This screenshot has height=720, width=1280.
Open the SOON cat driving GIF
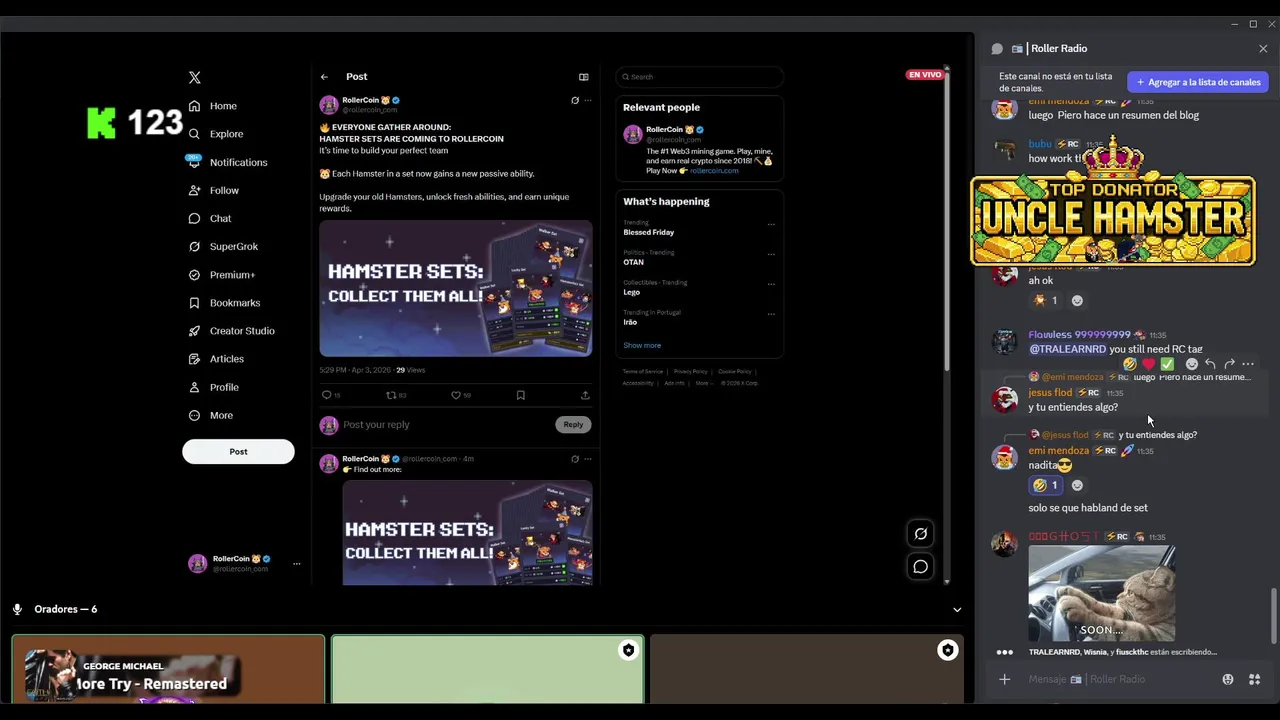pyautogui.click(x=1102, y=593)
